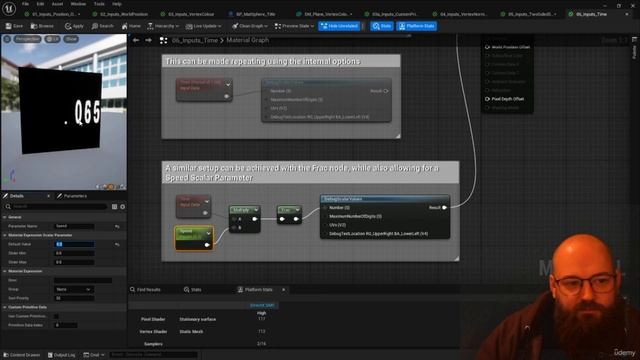Click the Slider Min value field
640x360 pixels.
coord(74,253)
